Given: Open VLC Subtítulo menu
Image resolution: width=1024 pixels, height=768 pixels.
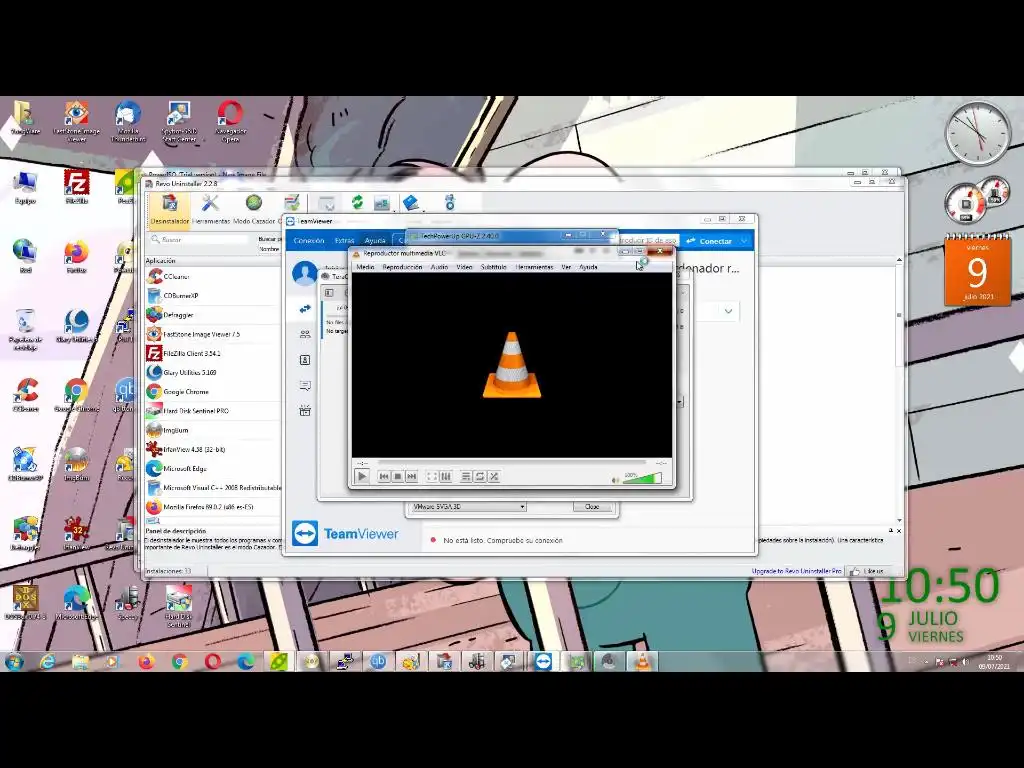Looking at the screenshot, I should pos(494,267).
